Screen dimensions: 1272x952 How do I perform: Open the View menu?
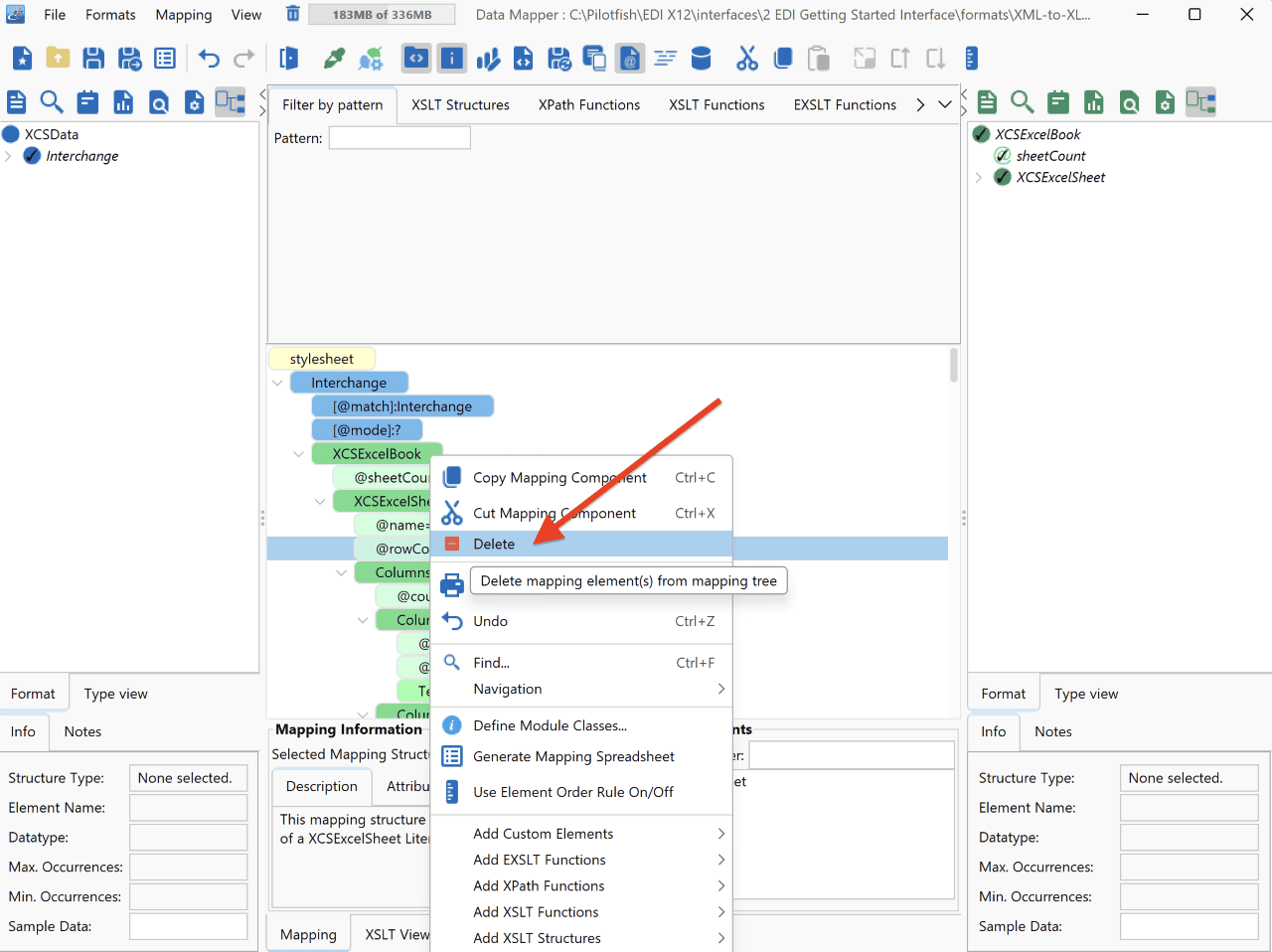[246, 15]
